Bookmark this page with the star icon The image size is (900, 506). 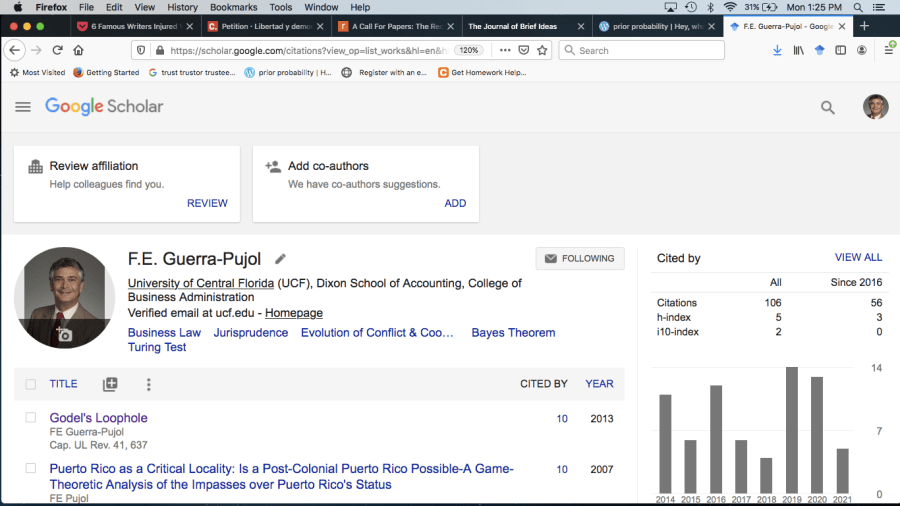click(x=542, y=50)
